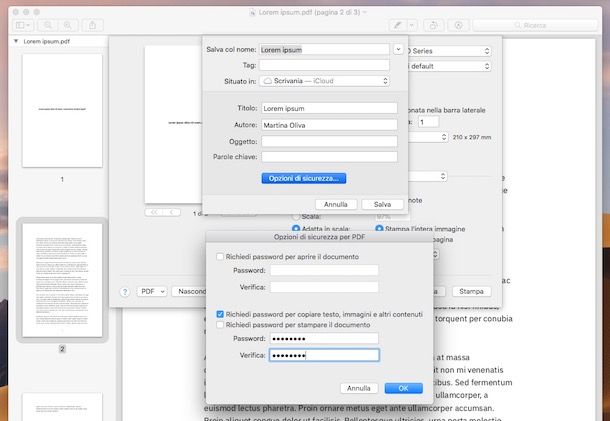Click the Titolo field

coord(329,108)
